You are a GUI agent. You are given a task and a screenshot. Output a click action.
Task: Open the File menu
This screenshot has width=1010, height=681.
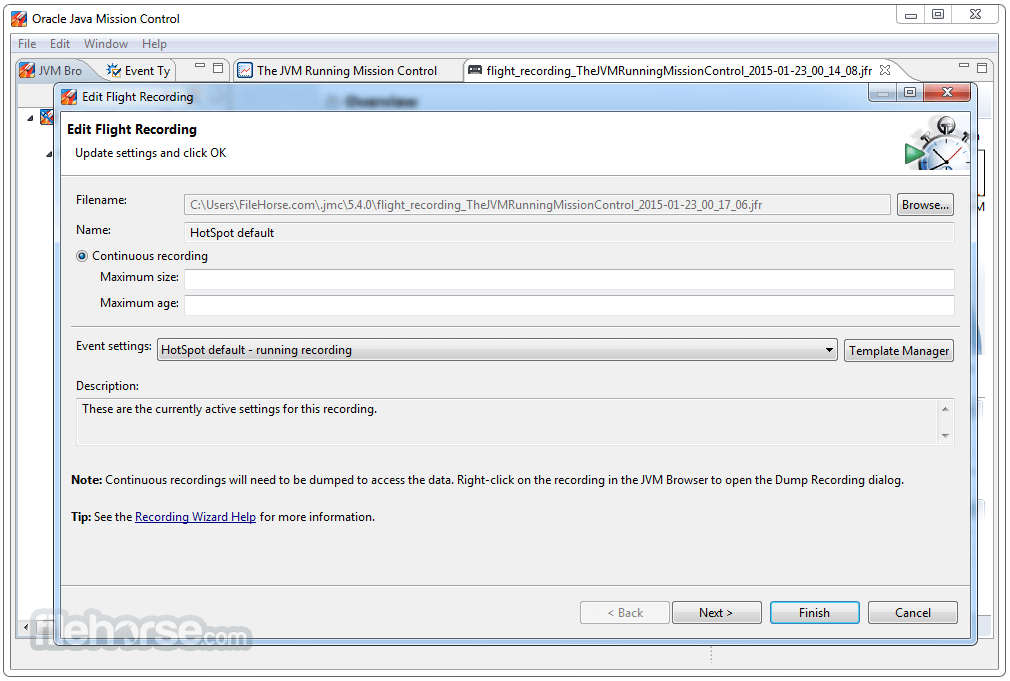click(27, 44)
